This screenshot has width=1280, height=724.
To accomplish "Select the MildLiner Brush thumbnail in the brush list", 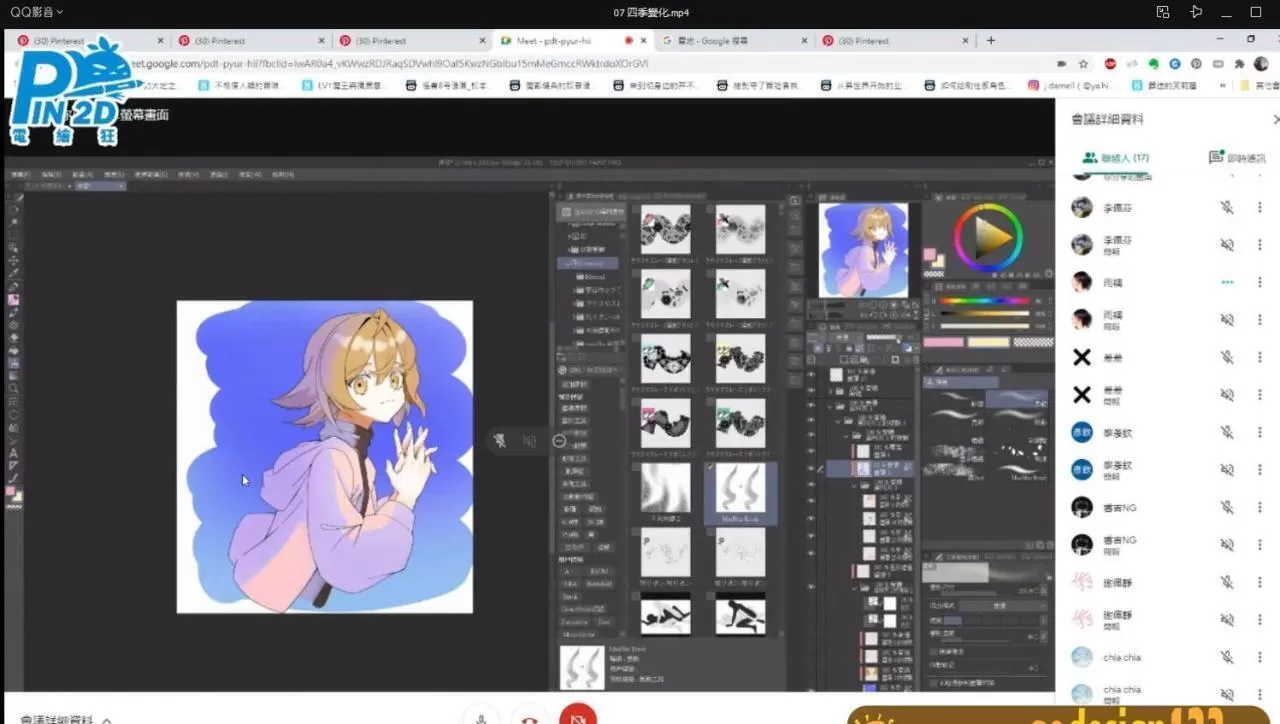I will 739,490.
